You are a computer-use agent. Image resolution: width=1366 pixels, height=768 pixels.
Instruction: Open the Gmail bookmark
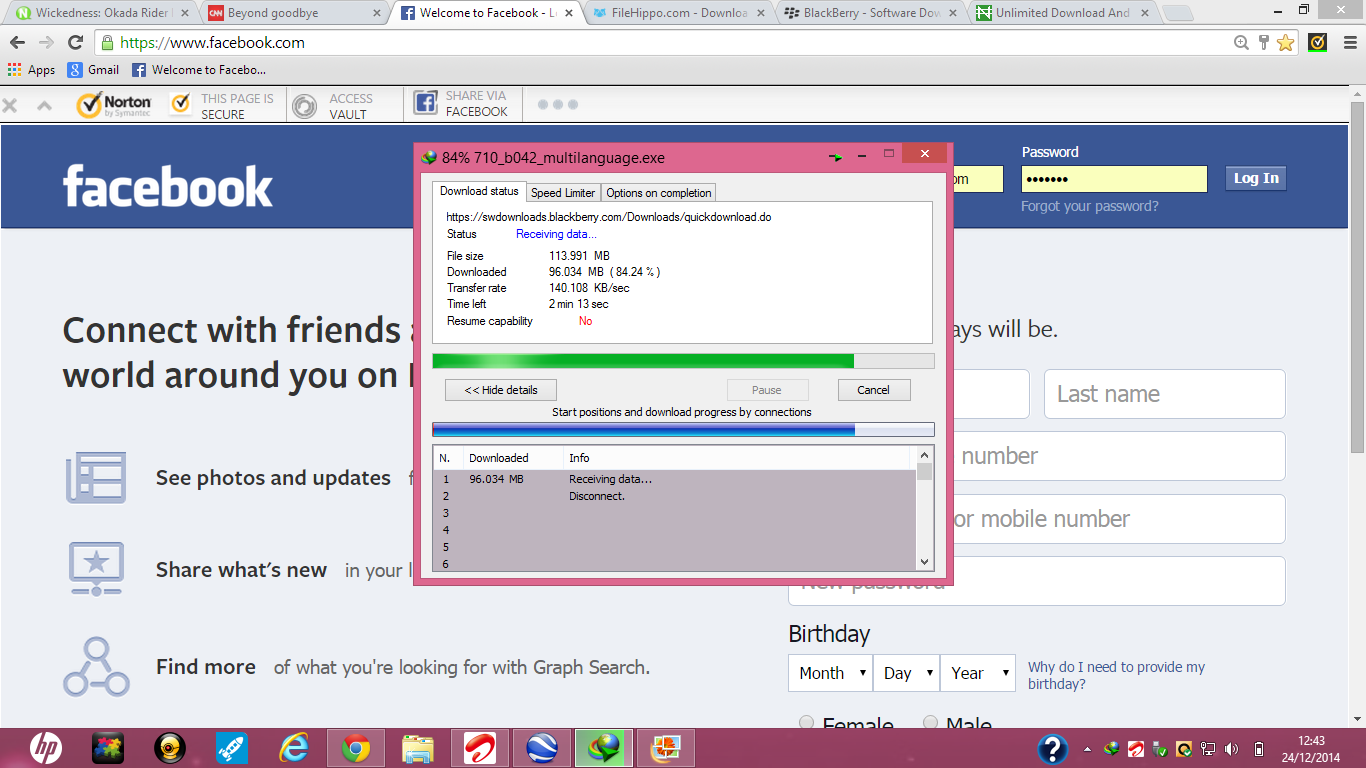tap(93, 70)
